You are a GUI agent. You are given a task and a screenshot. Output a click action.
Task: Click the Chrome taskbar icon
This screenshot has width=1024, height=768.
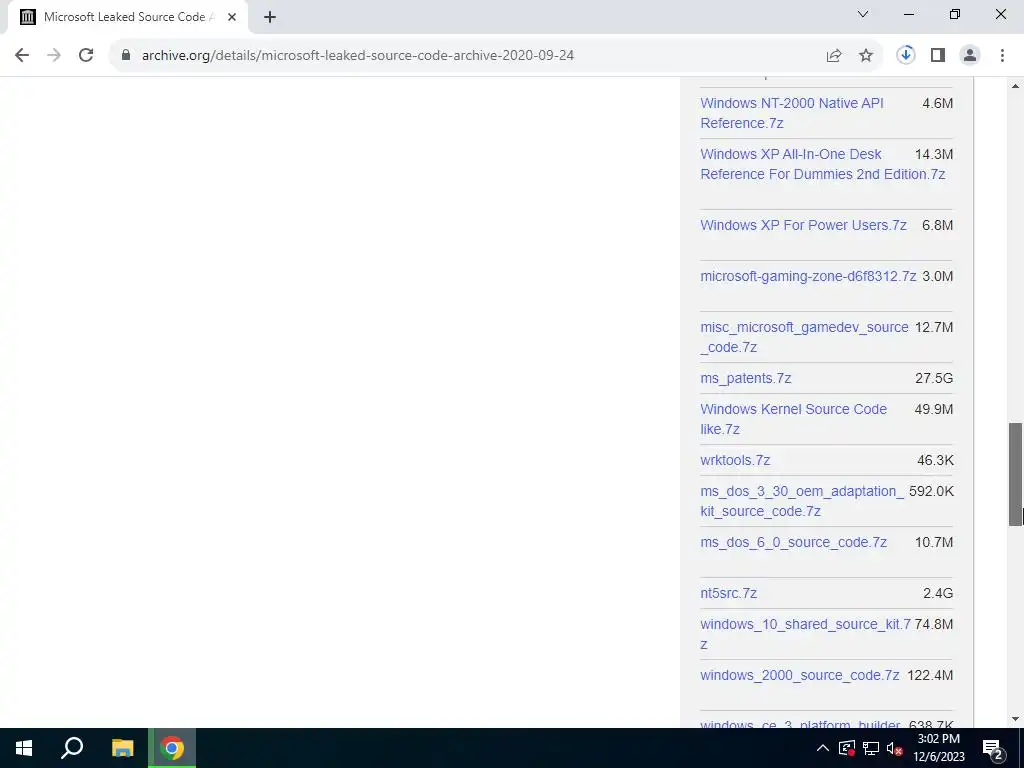coord(172,748)
